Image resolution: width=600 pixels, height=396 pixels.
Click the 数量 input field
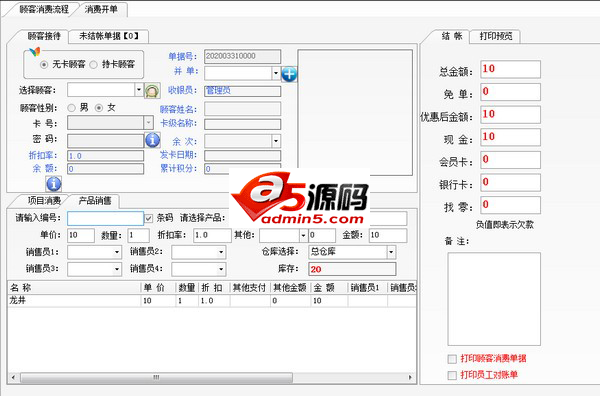(x=138, y=235)
